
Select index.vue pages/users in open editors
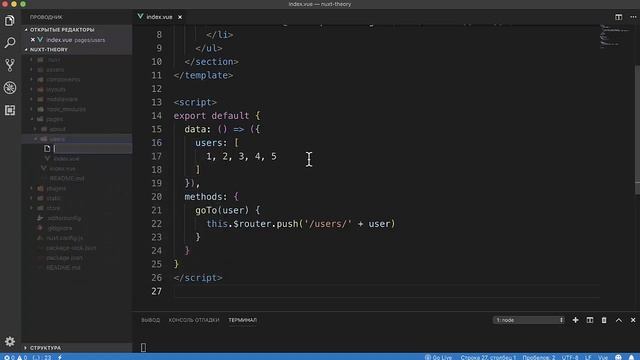pos(76,40)
